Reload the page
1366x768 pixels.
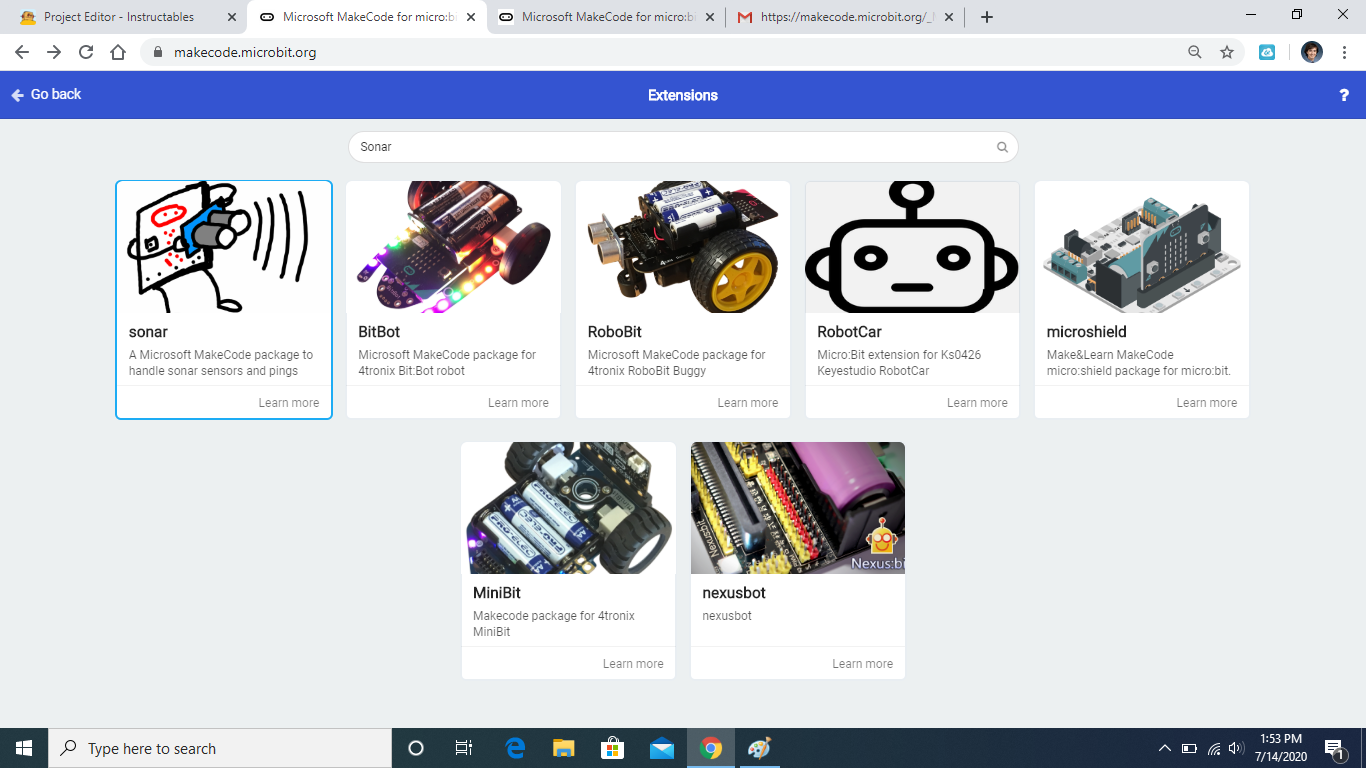[x=86, y=52]
